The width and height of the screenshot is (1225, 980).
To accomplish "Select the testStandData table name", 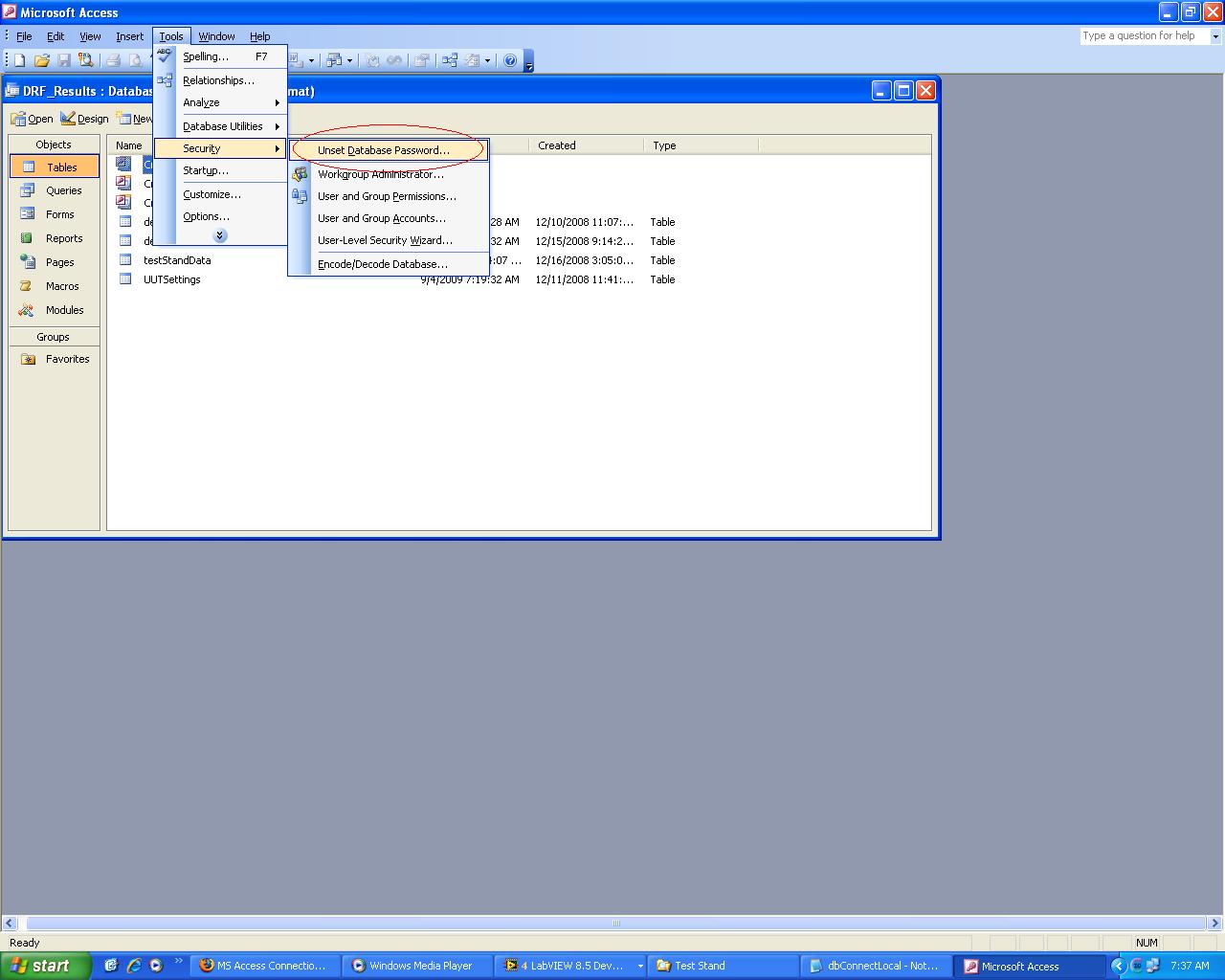I will point(177,260).
